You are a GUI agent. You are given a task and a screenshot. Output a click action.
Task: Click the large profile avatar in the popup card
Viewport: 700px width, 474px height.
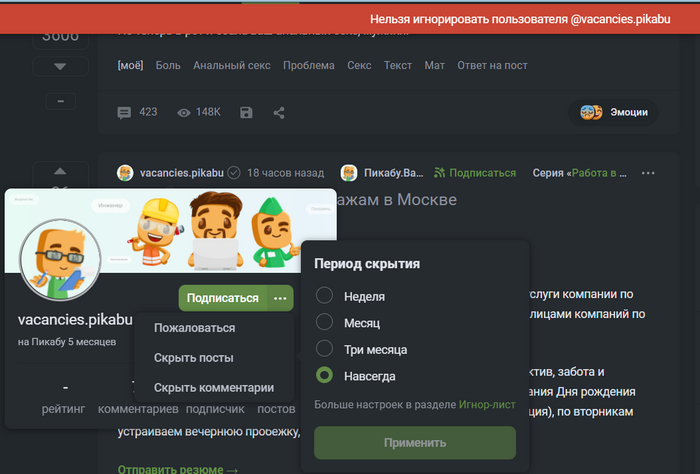click(x=60, y=260)
